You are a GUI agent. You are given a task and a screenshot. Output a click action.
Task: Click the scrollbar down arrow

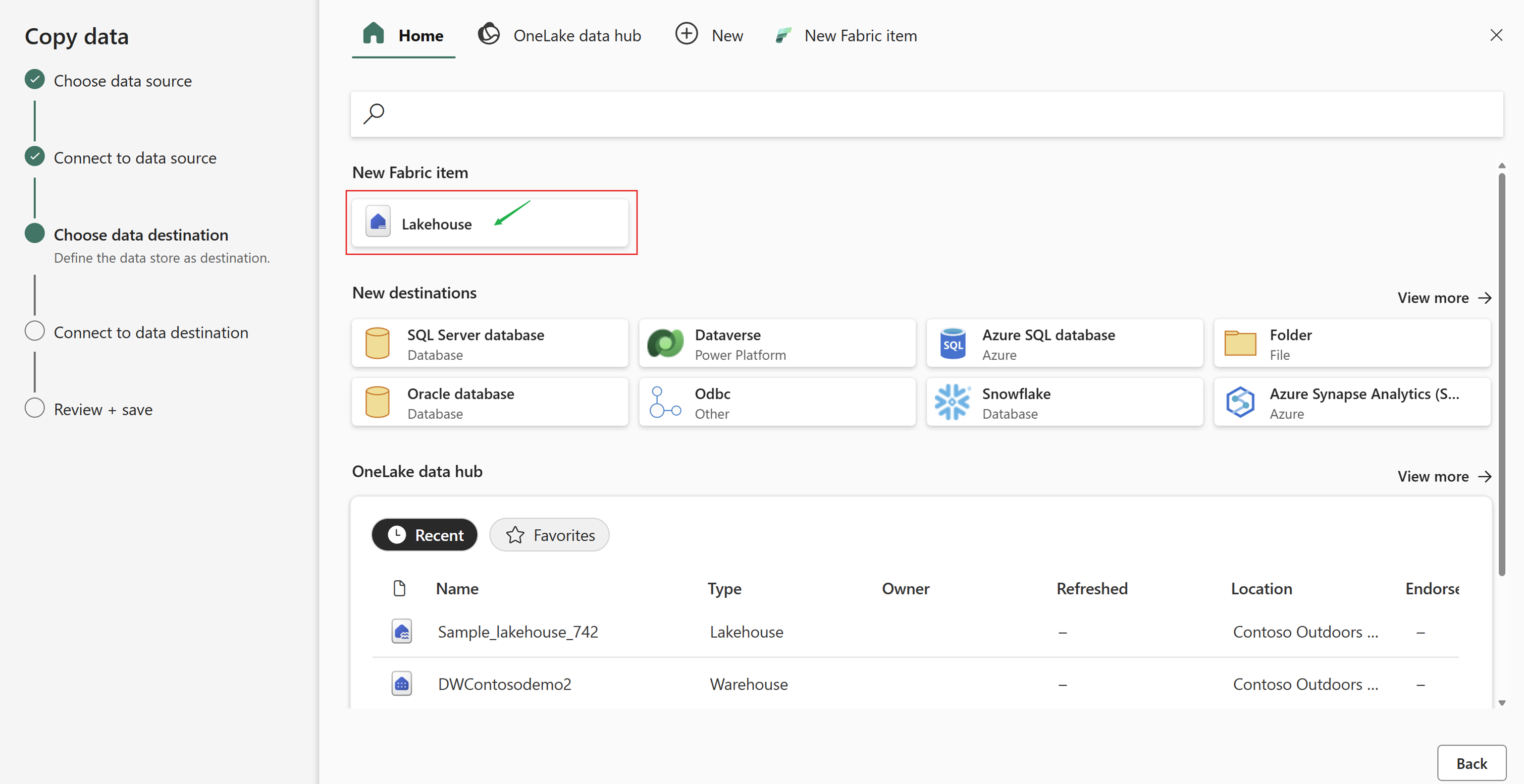point(1501,702)
